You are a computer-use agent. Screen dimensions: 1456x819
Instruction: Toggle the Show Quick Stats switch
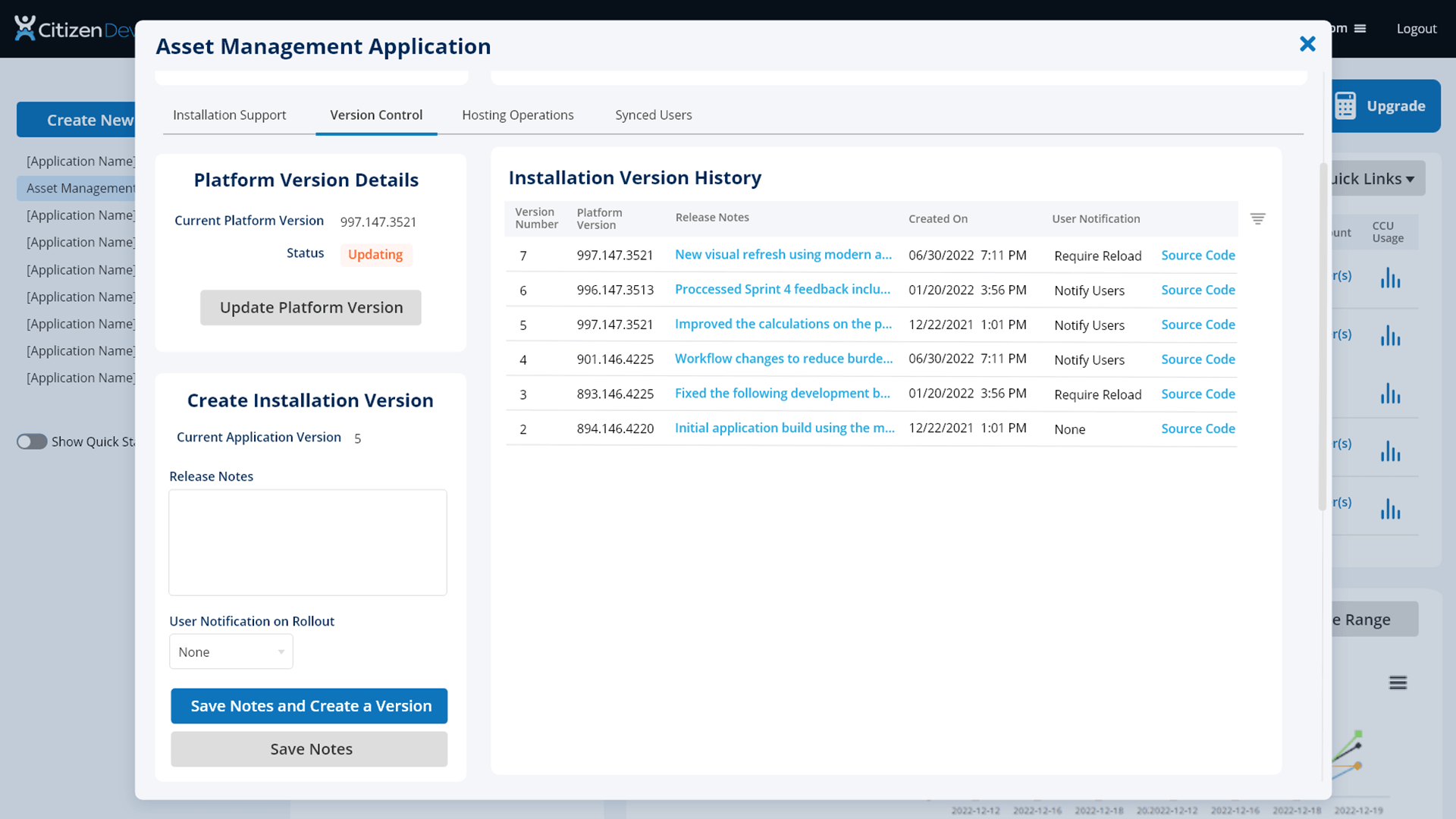point(31,441)
